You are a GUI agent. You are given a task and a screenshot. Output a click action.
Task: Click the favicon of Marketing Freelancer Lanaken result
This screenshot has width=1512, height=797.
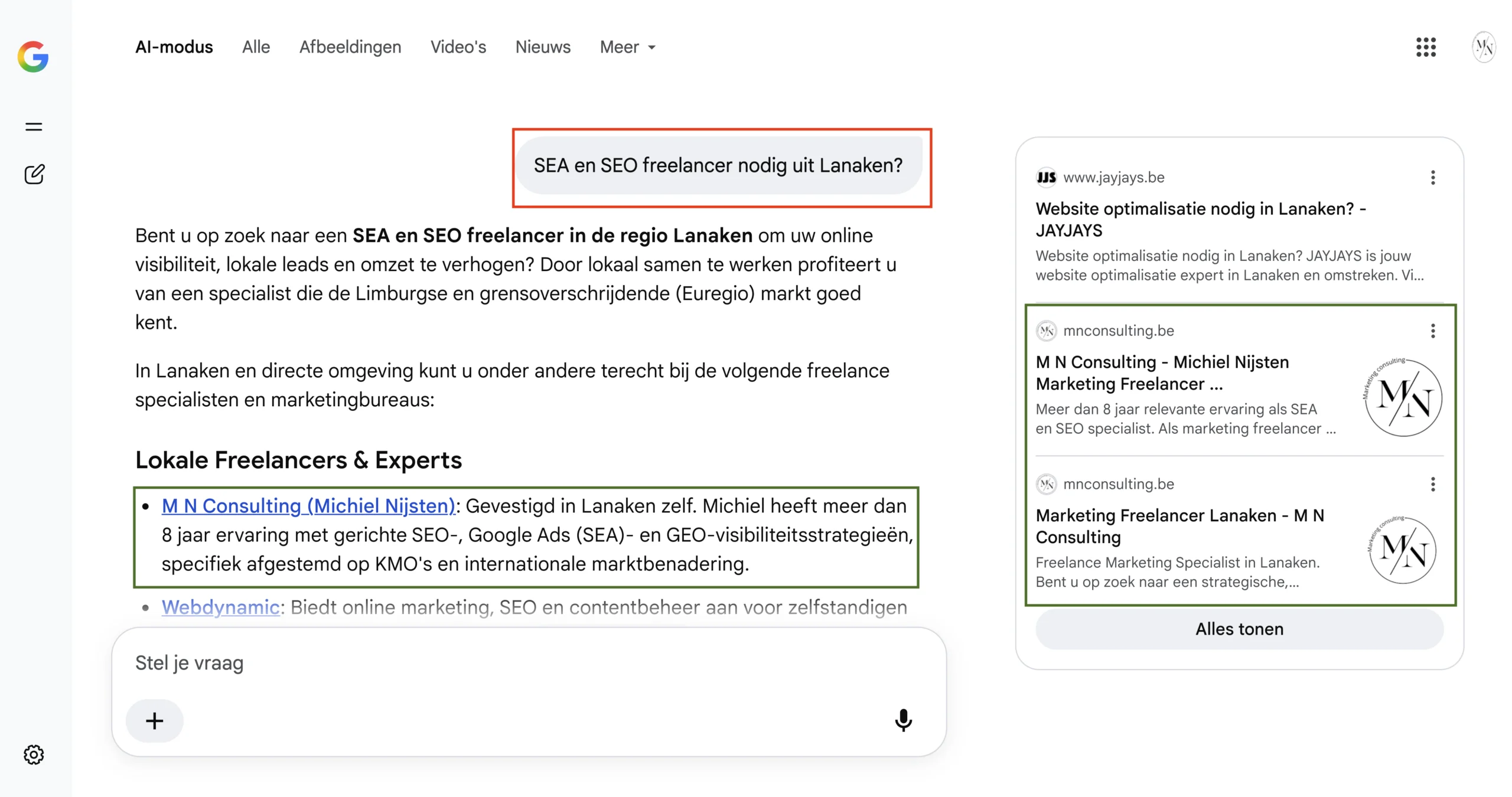pos(1046,485)
